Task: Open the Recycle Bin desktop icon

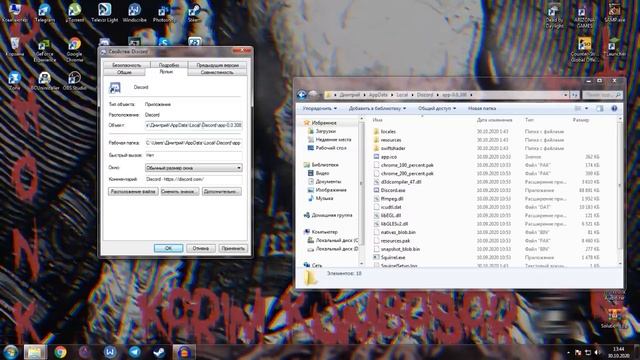Action: pyautogui.click(x=14, y=47)
